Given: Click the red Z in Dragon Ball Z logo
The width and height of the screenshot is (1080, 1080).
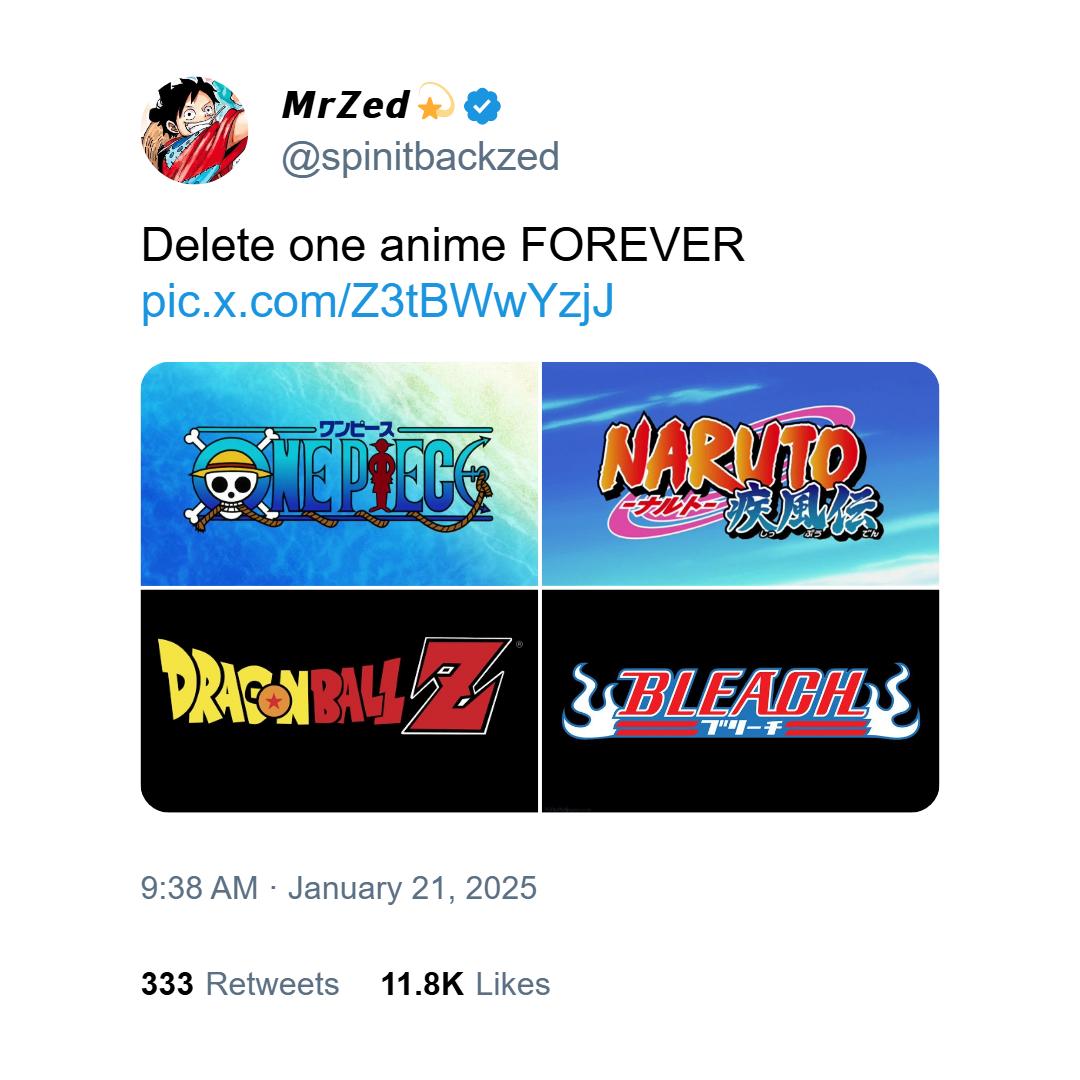Looking at the screenshot, I should pyautogui.click(x=455, y=686).
